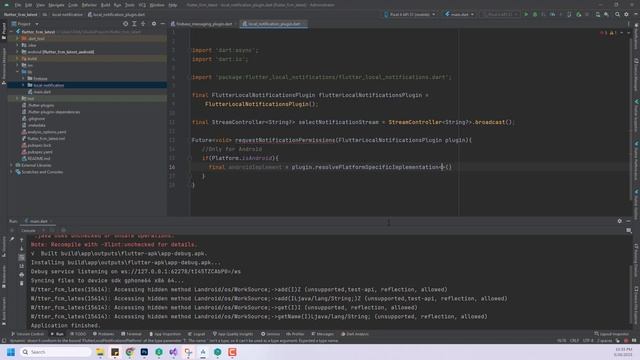
Task: Expand Scratches and Consoles node
Action: tap(11, 172)
